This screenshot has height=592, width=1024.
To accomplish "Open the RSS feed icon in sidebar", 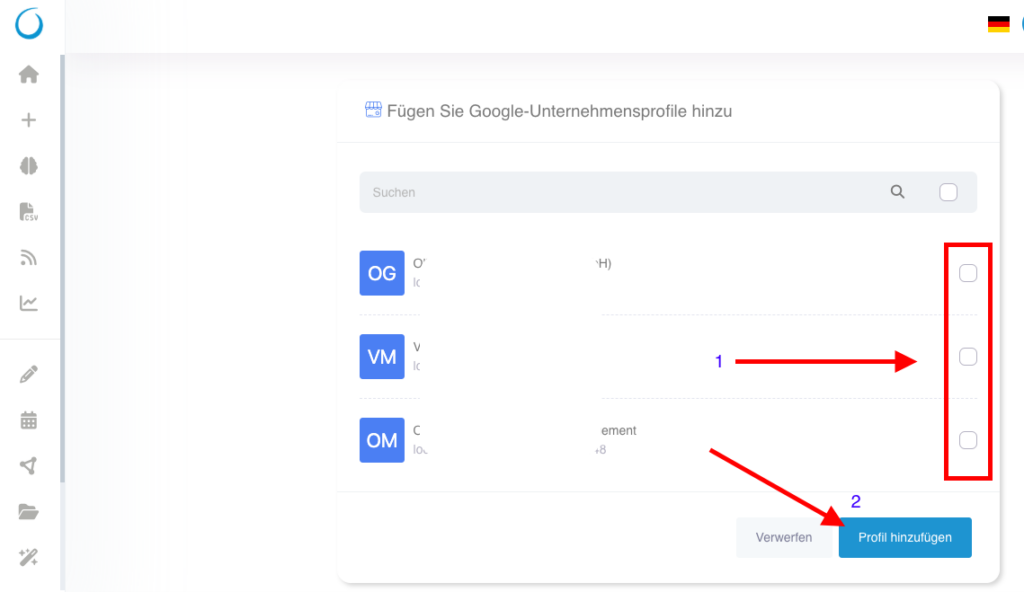I will coord(29,257).
